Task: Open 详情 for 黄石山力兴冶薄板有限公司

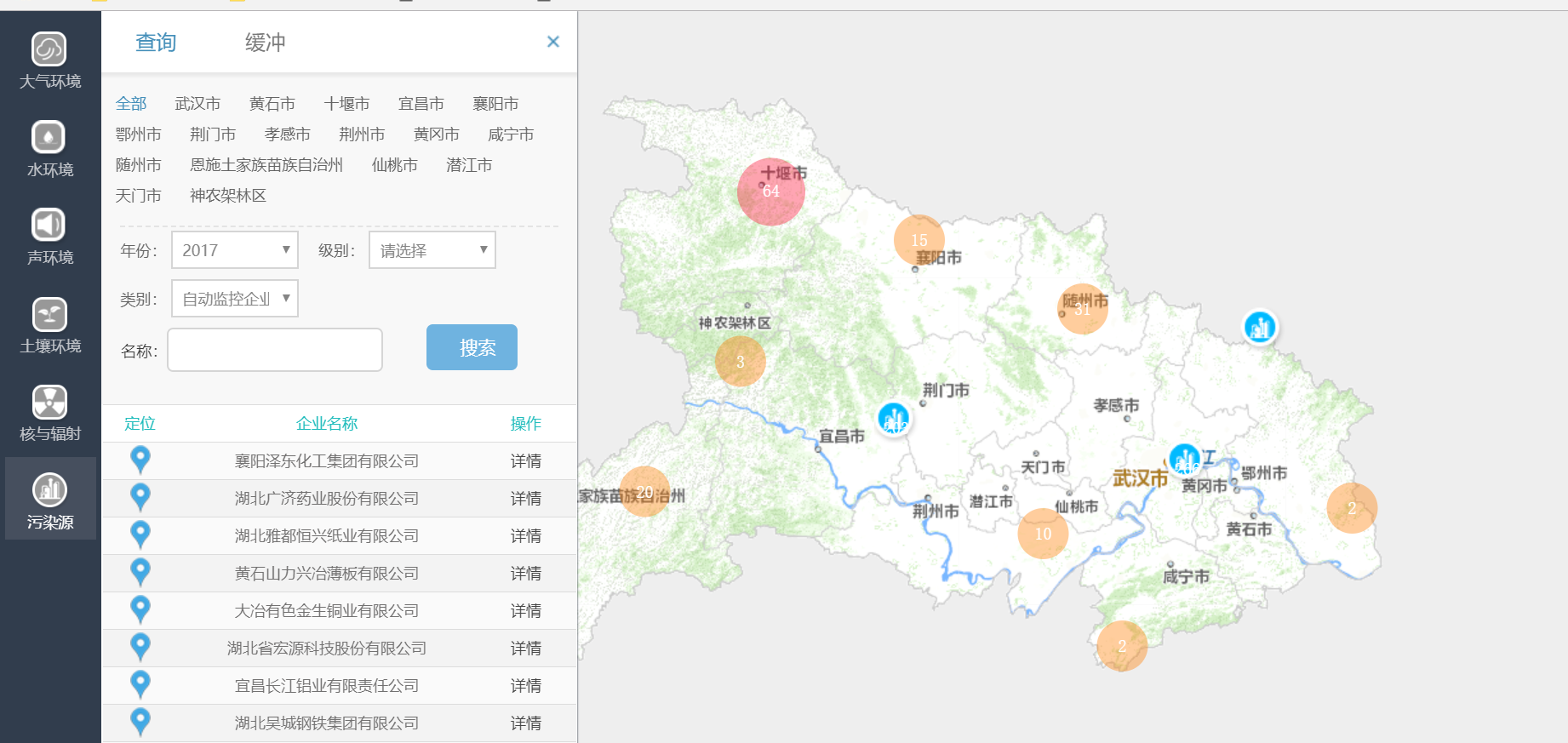Action: [526, 573]
